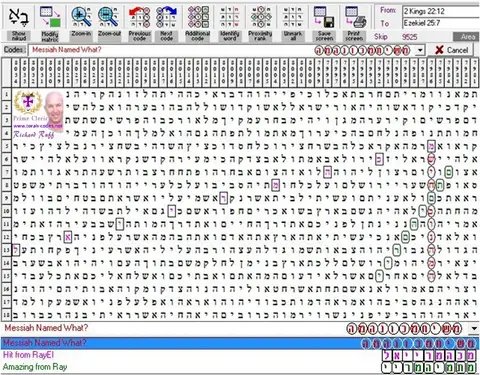Viewport: 480px width, 375px height.
Task: Click row number 18 header
Action: pyautogui.click(x=6, y=315)
